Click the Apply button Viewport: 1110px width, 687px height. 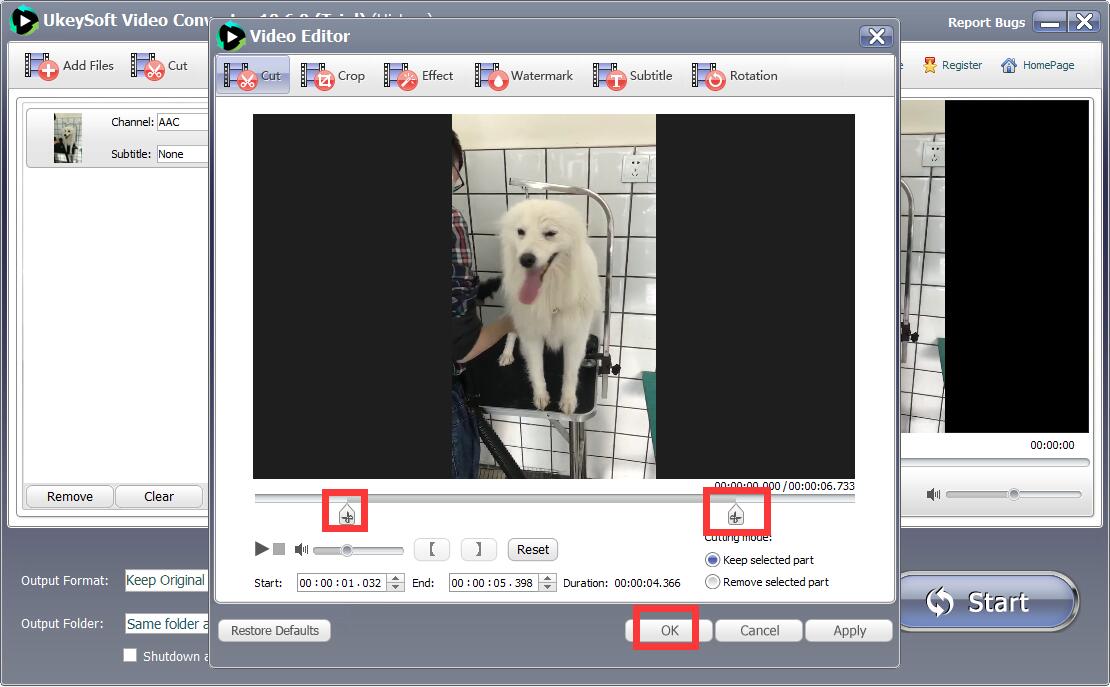(849, 630)
